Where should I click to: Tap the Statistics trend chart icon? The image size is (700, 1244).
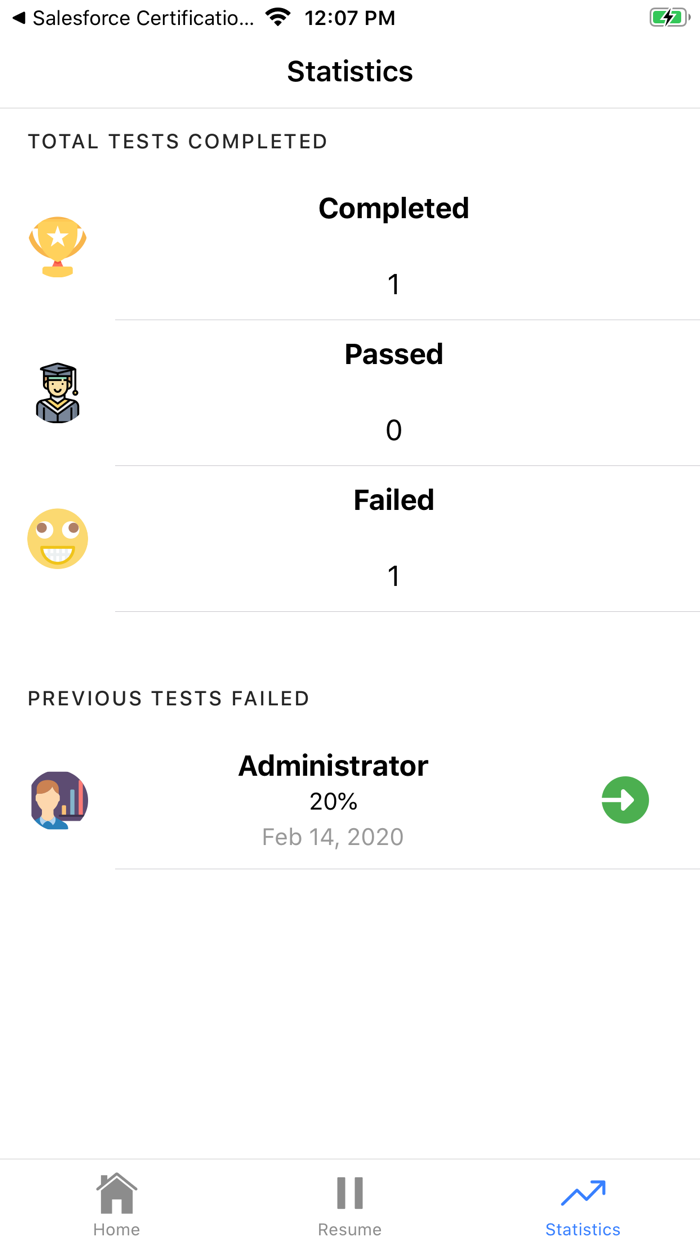583,1193
